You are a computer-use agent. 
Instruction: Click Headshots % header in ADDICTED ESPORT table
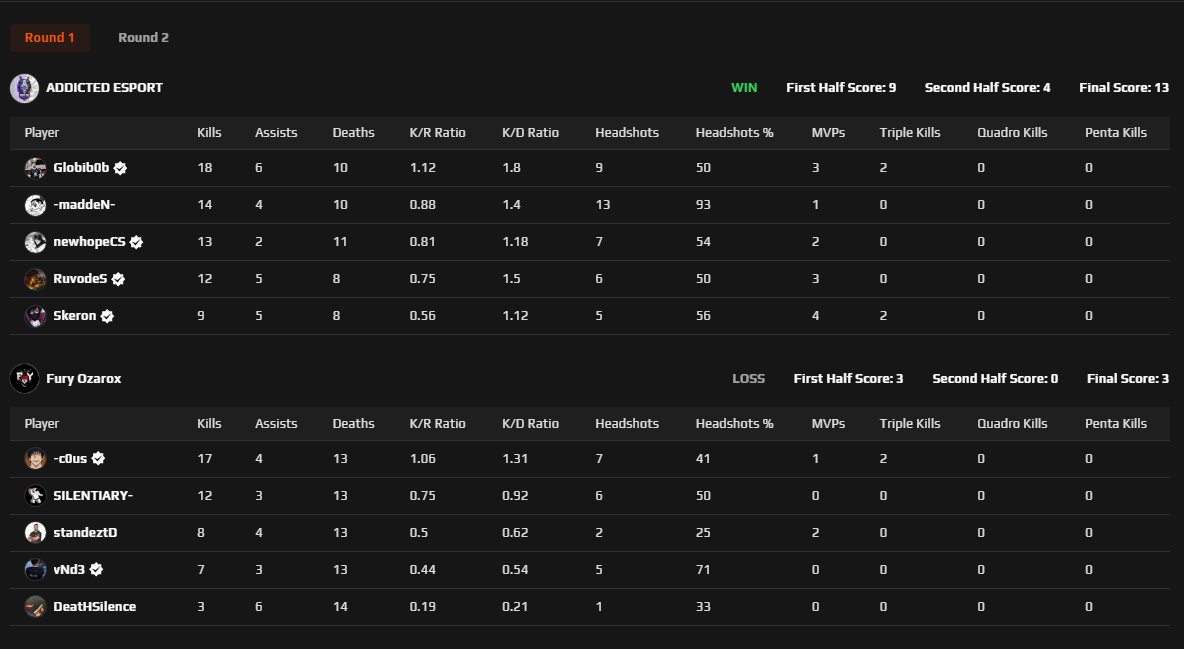tap(735, 133)
